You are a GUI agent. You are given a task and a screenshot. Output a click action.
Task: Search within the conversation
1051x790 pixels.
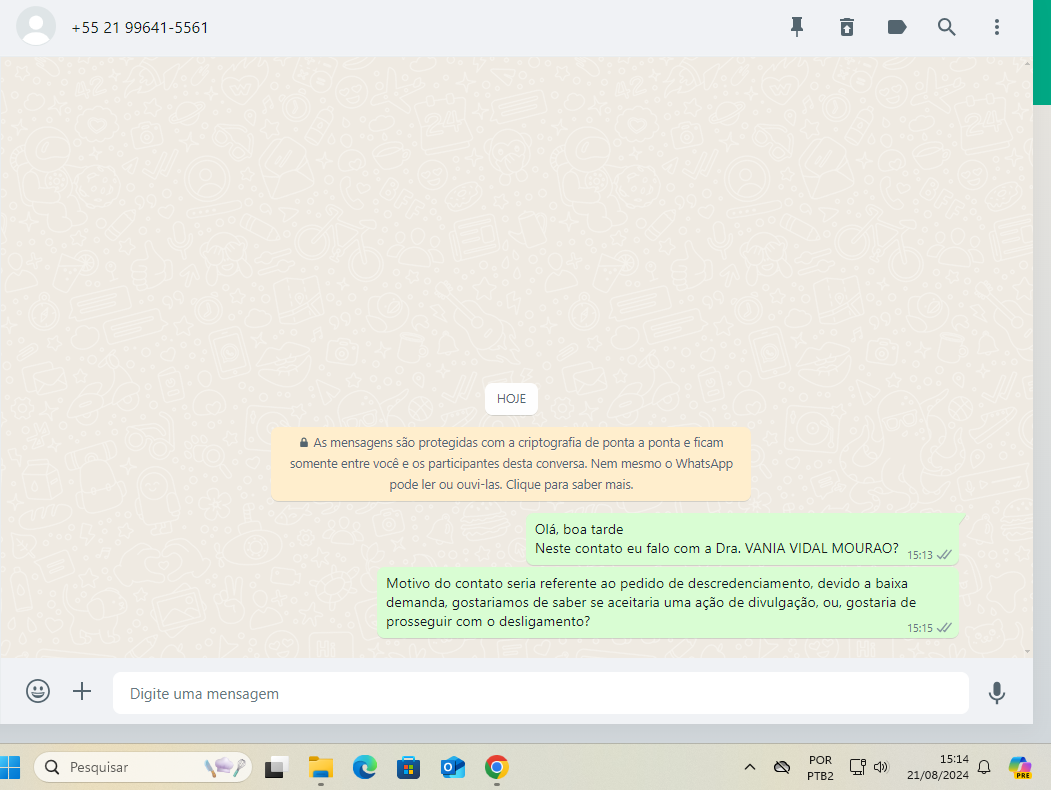click(x=946, y=27)
